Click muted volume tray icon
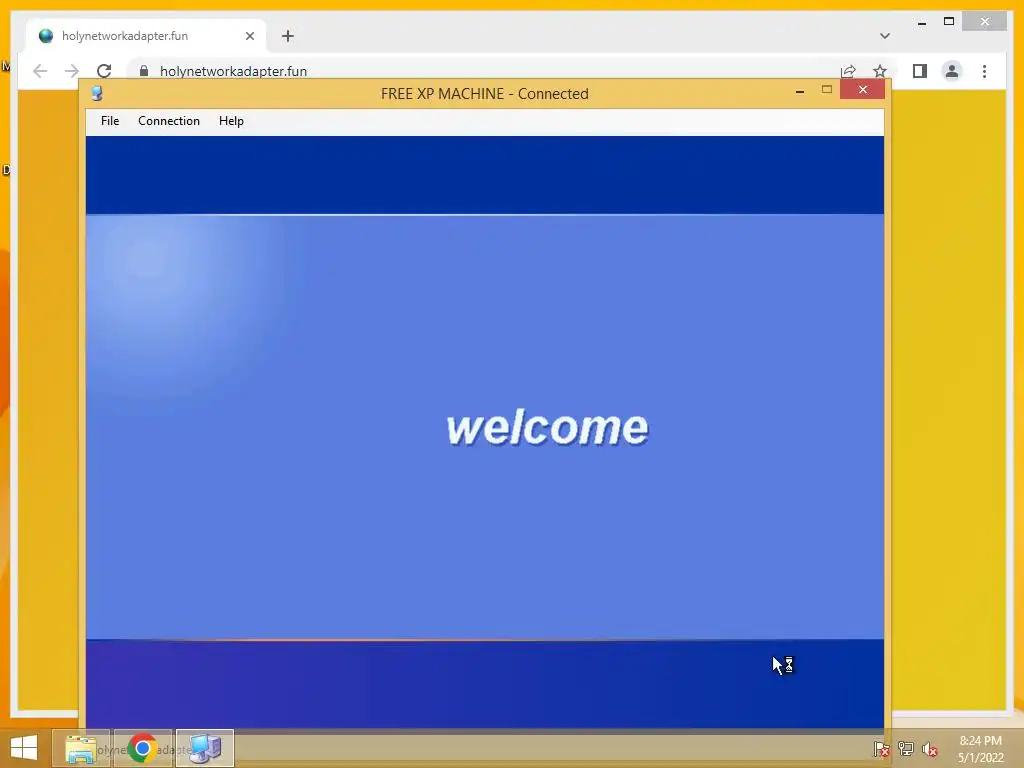The width and height of the screenshot is (1024, 768). [x=929, y=749]
